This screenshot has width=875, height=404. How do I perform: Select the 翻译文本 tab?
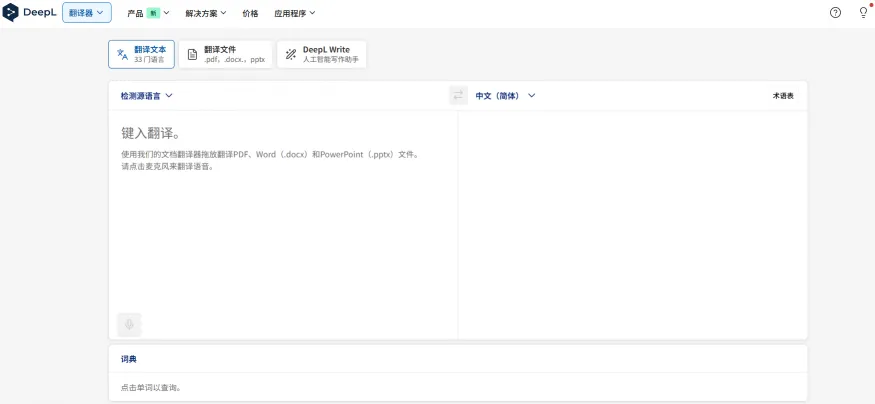[x=141, y=54]
